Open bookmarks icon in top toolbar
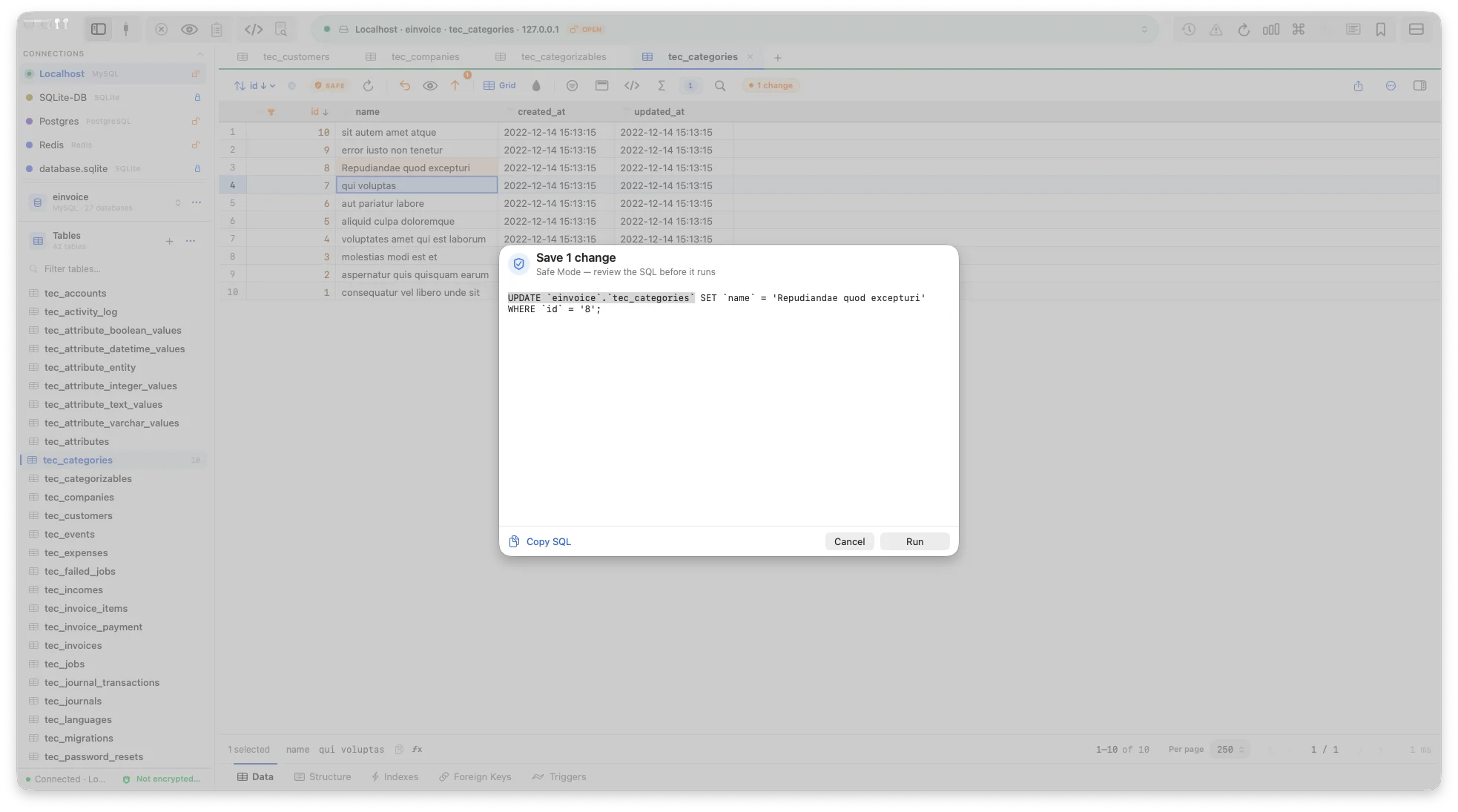The width and height of the screenshot is (1458, 812). click(x=1381, y=29)
